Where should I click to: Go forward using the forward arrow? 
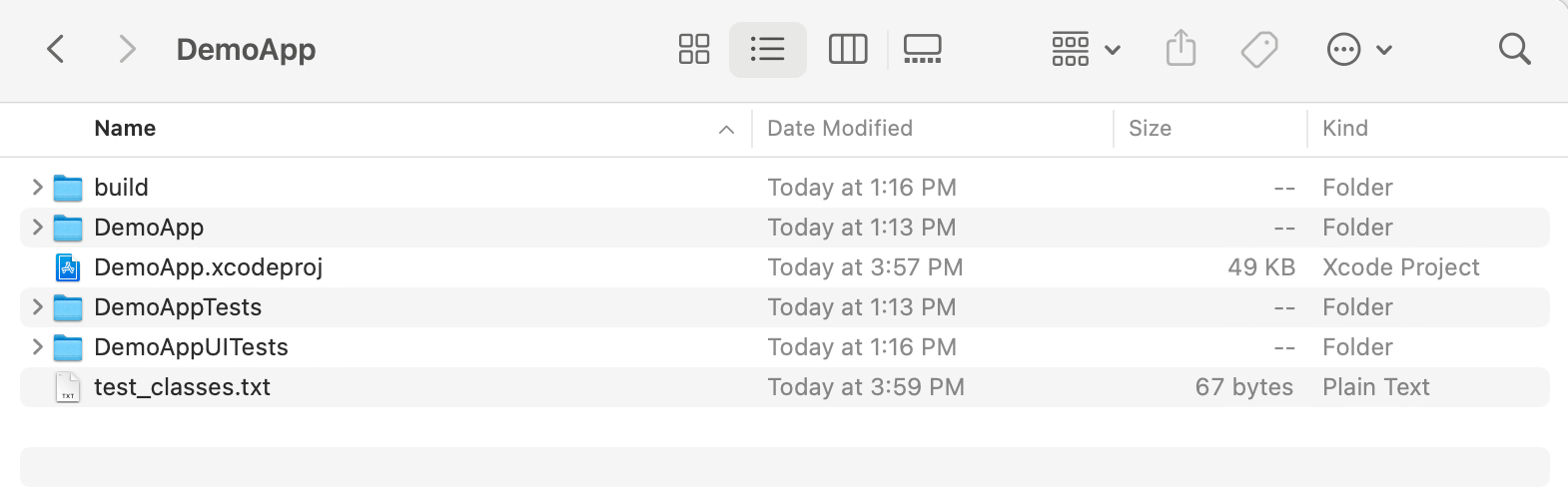[x=127, y=49]
